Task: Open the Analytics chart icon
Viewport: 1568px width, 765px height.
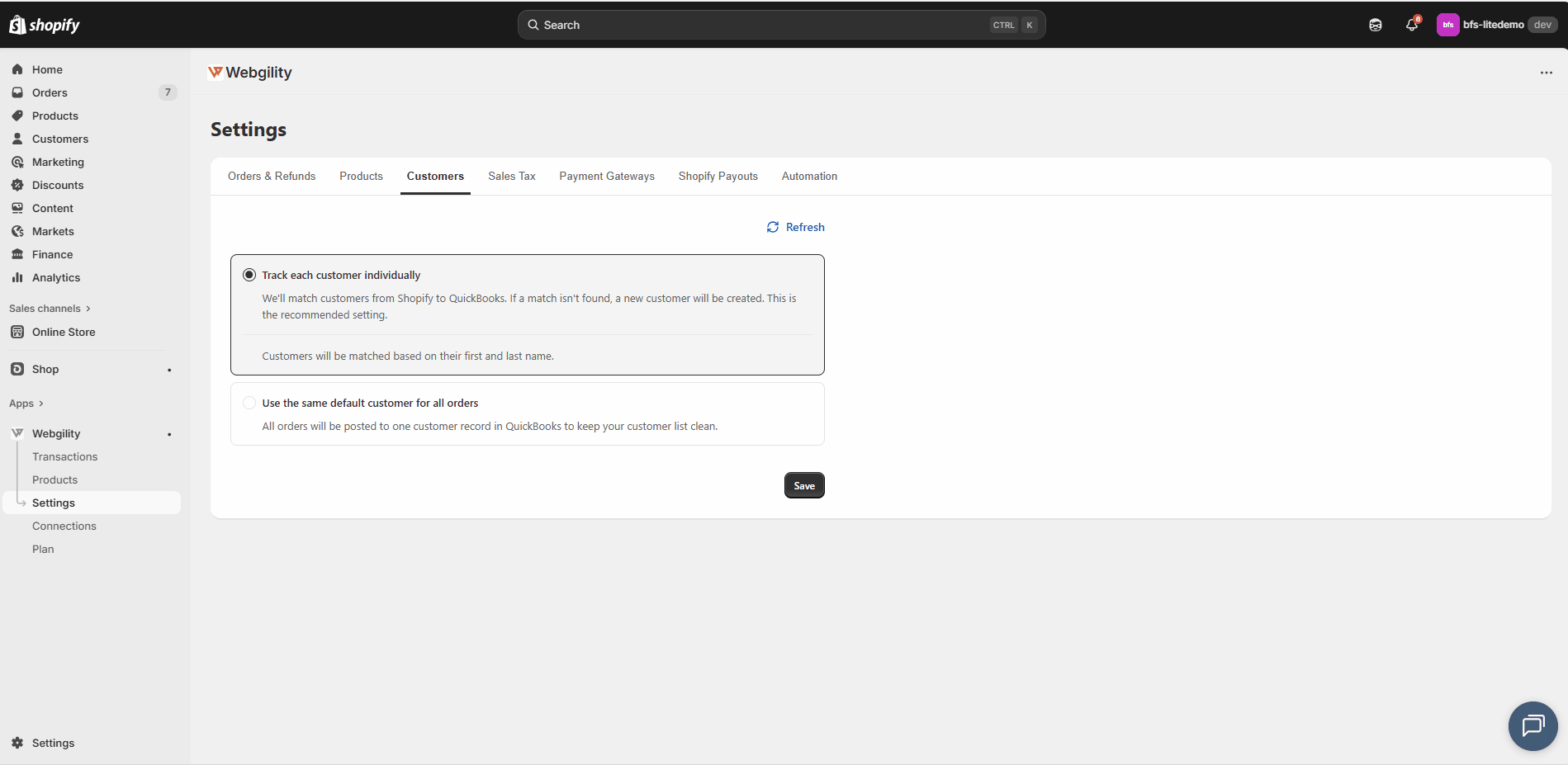Action: (17, 277)
